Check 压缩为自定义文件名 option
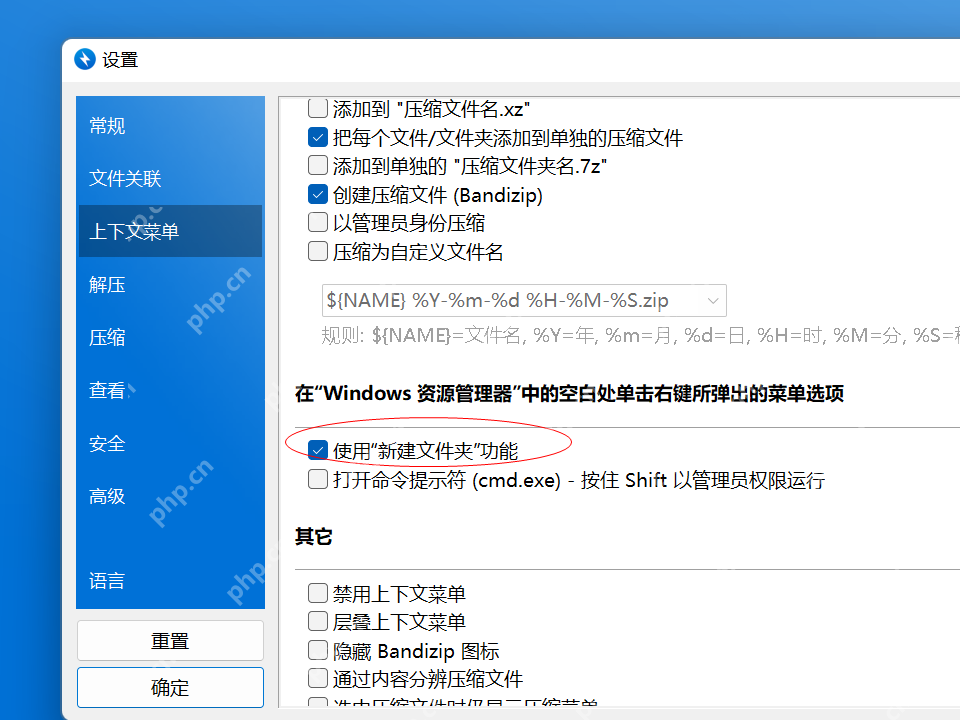Screen dimensions: 960x720 [x=318, y=251]
